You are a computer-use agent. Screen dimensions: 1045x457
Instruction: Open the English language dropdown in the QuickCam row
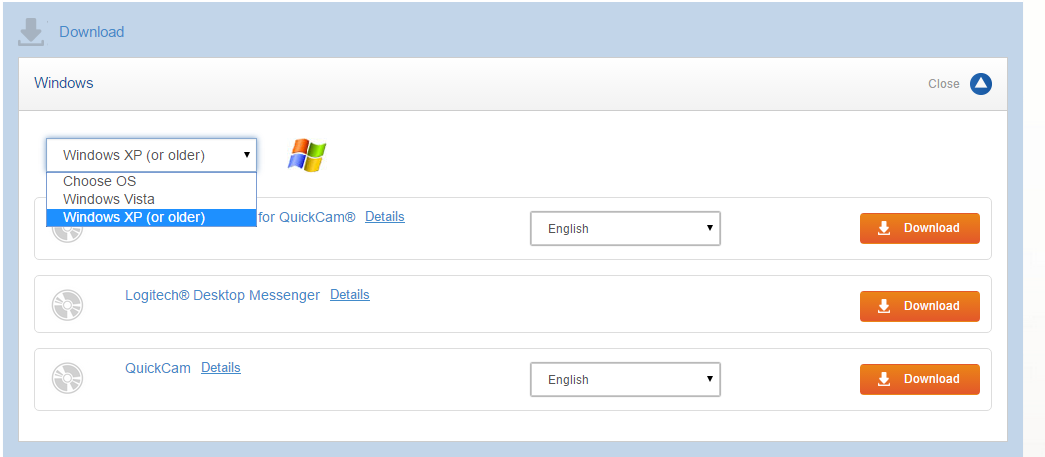pos(625,379)
